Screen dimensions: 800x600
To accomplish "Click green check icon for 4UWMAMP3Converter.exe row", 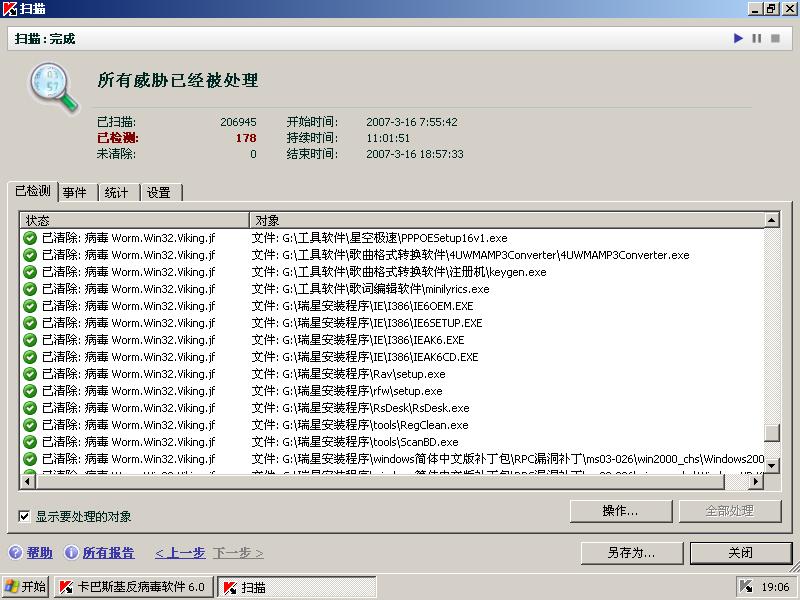I will [x=30, y=255].
